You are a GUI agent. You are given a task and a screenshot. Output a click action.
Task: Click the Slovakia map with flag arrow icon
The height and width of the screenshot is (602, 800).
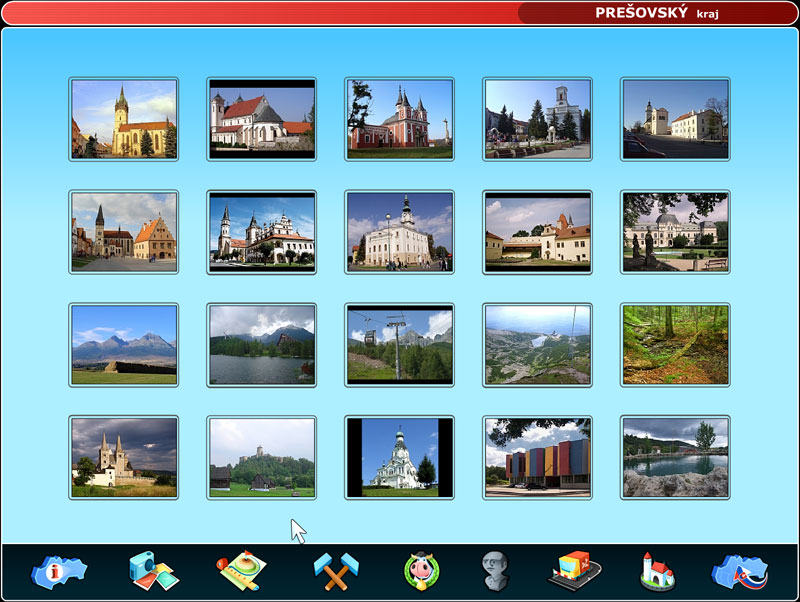pyautogui.click(x=739, y=572)
